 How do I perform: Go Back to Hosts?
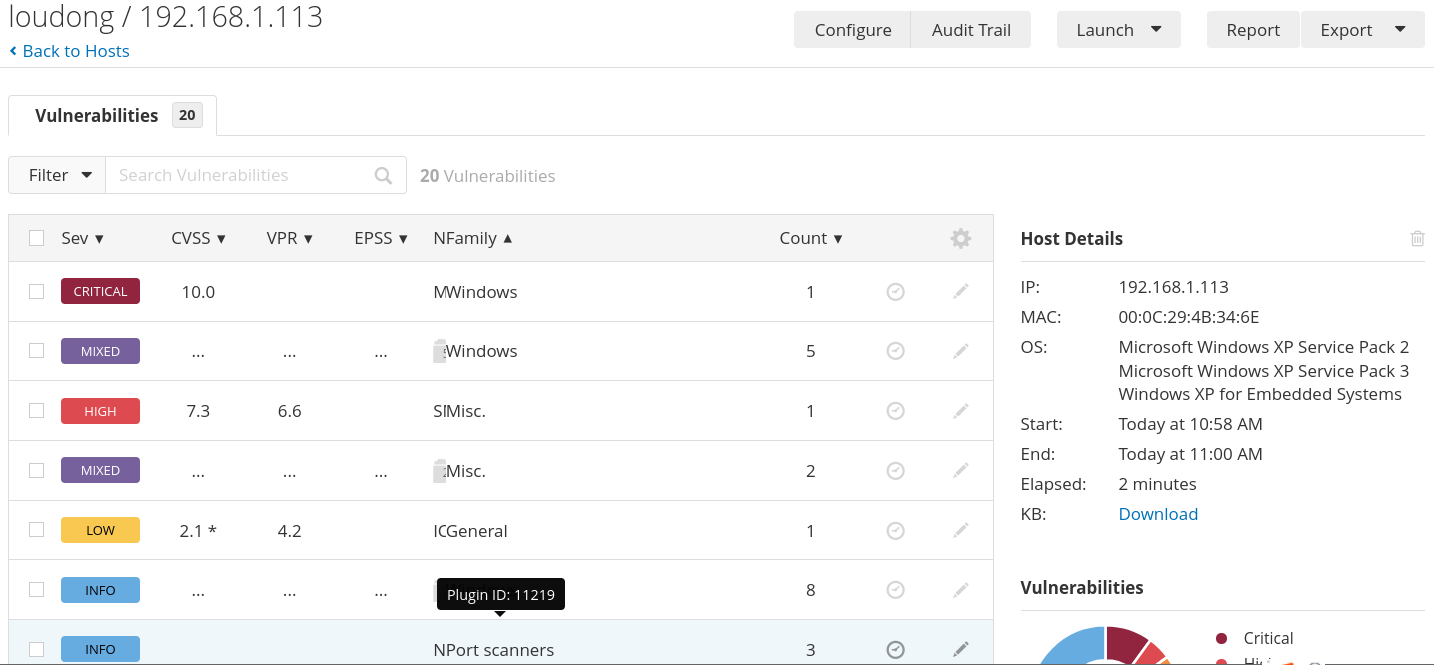click(70, 51)
